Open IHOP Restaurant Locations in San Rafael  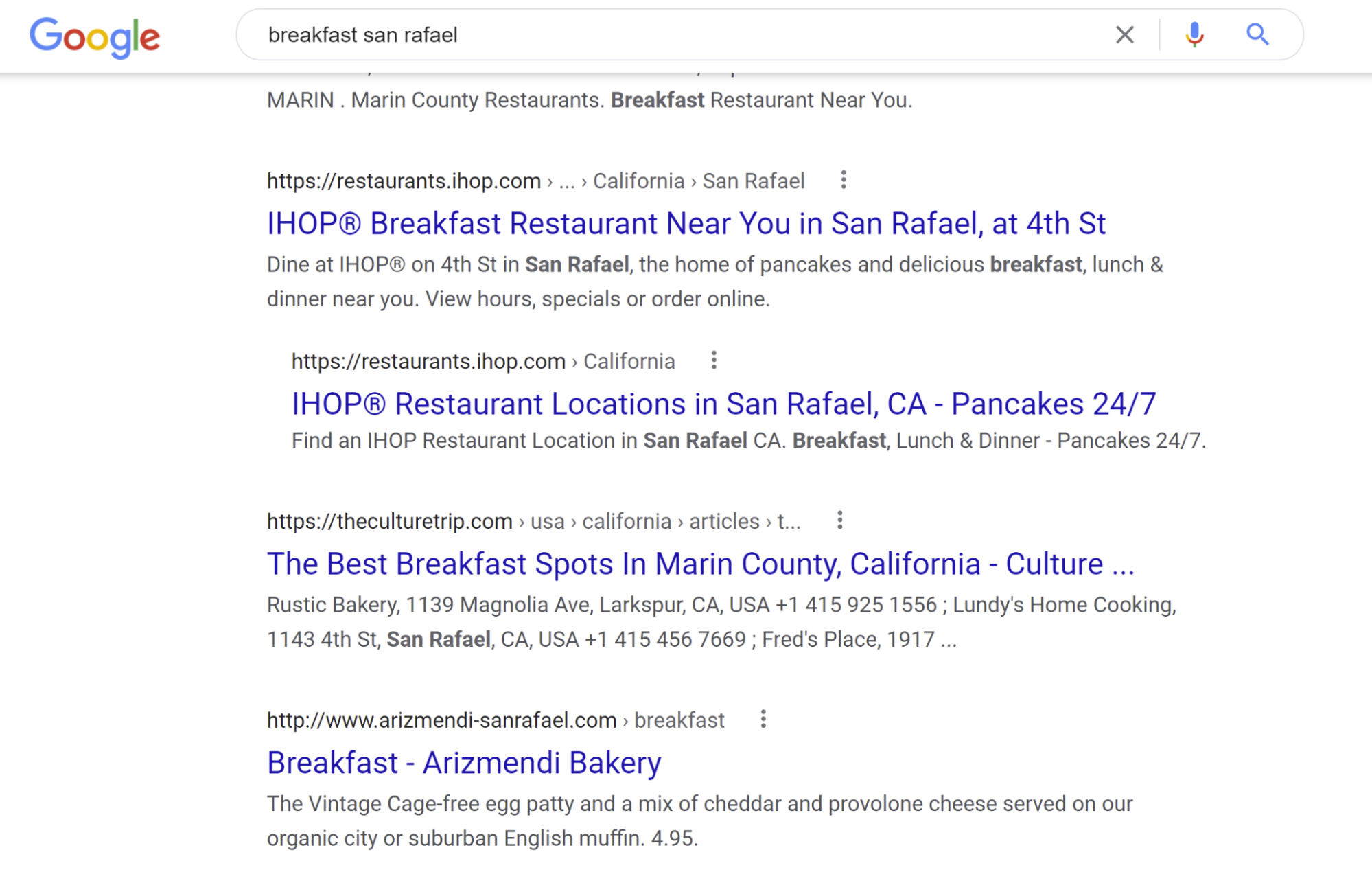point(723,404)
